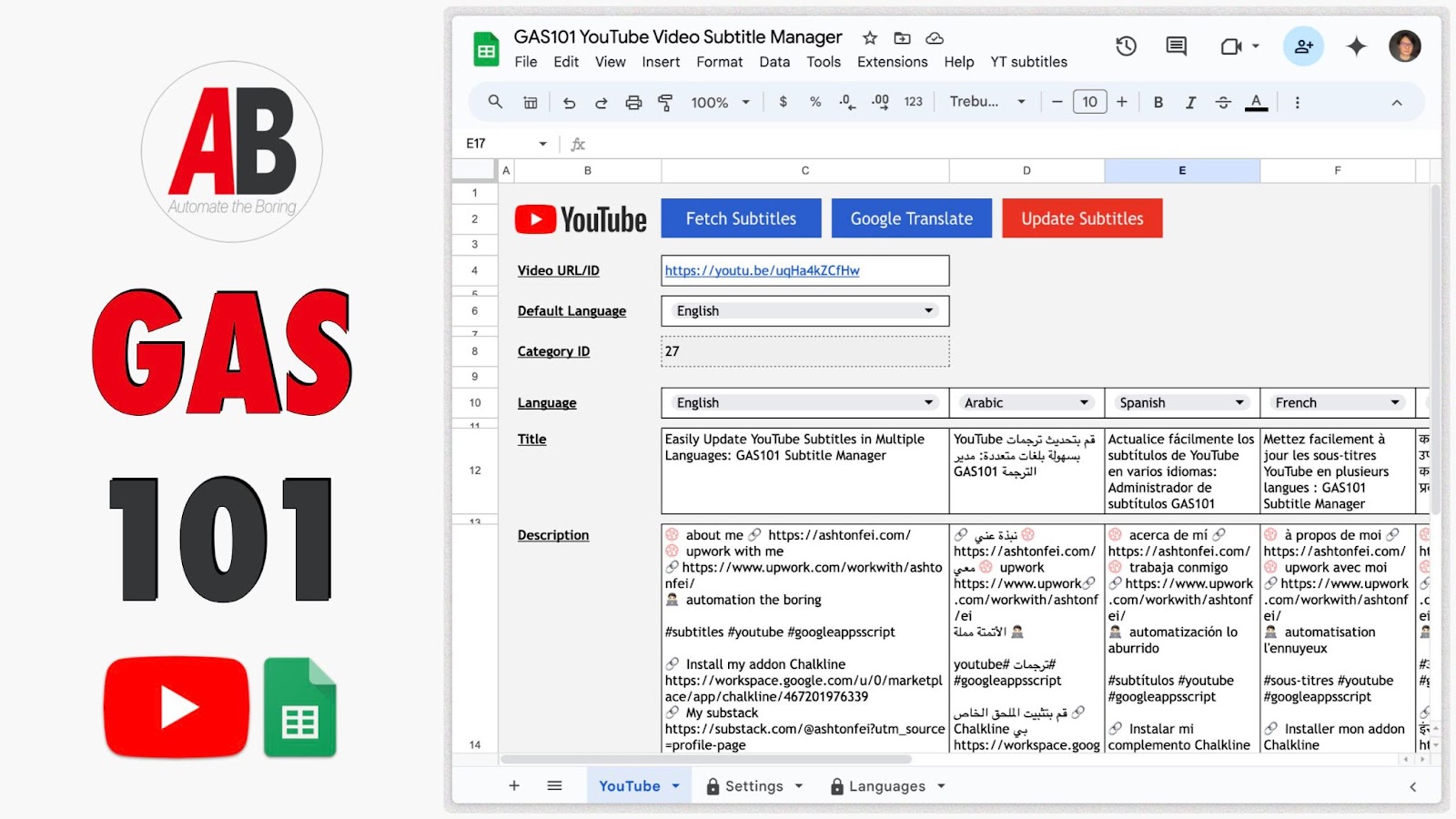1456x819 pixels.
Task: Open the zoom 100% dropdown
Action: point(720,103)
